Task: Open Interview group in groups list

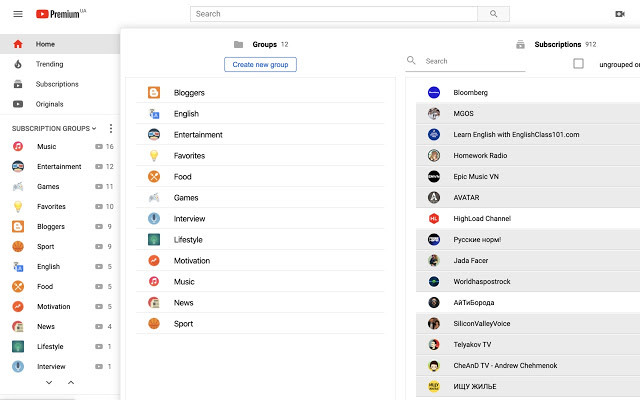Action: tap(260, 219)
